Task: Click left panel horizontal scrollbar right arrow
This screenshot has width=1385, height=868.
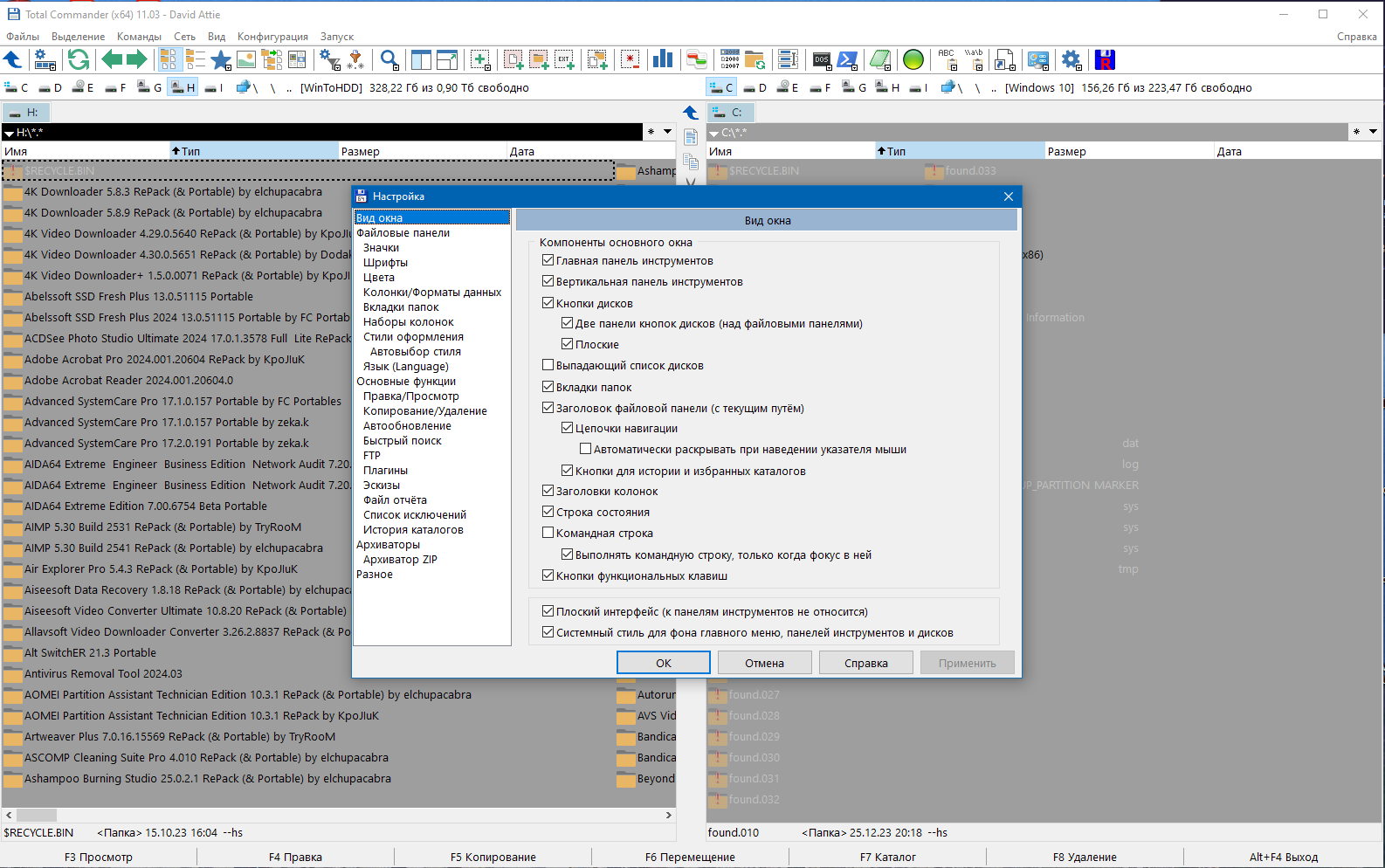Action: [669, 815]
